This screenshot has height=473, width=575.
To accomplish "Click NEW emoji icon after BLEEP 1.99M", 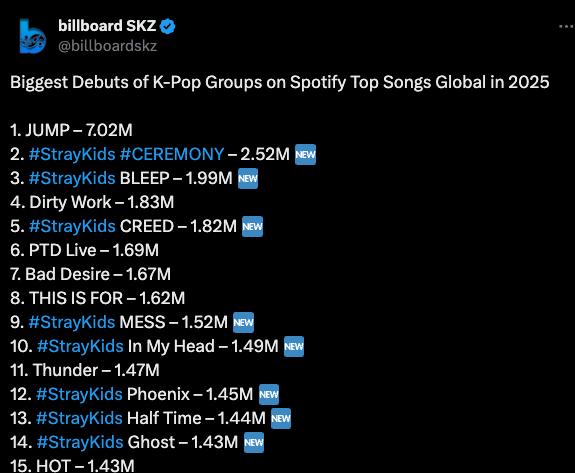I will point(248,179).
